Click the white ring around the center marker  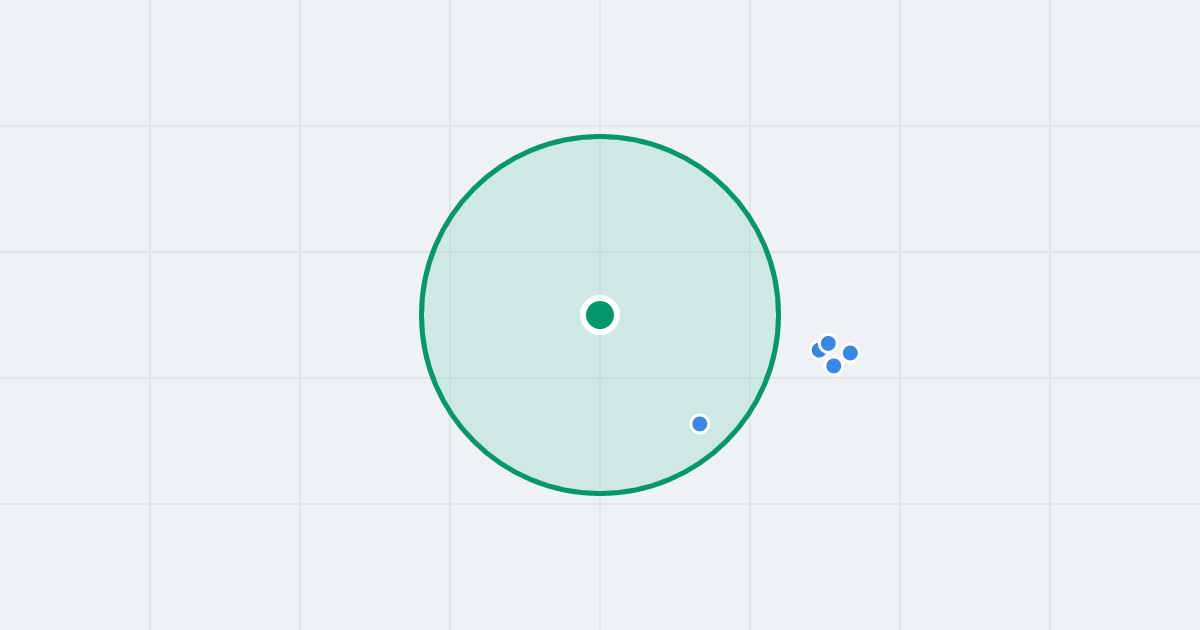(600, 298)
